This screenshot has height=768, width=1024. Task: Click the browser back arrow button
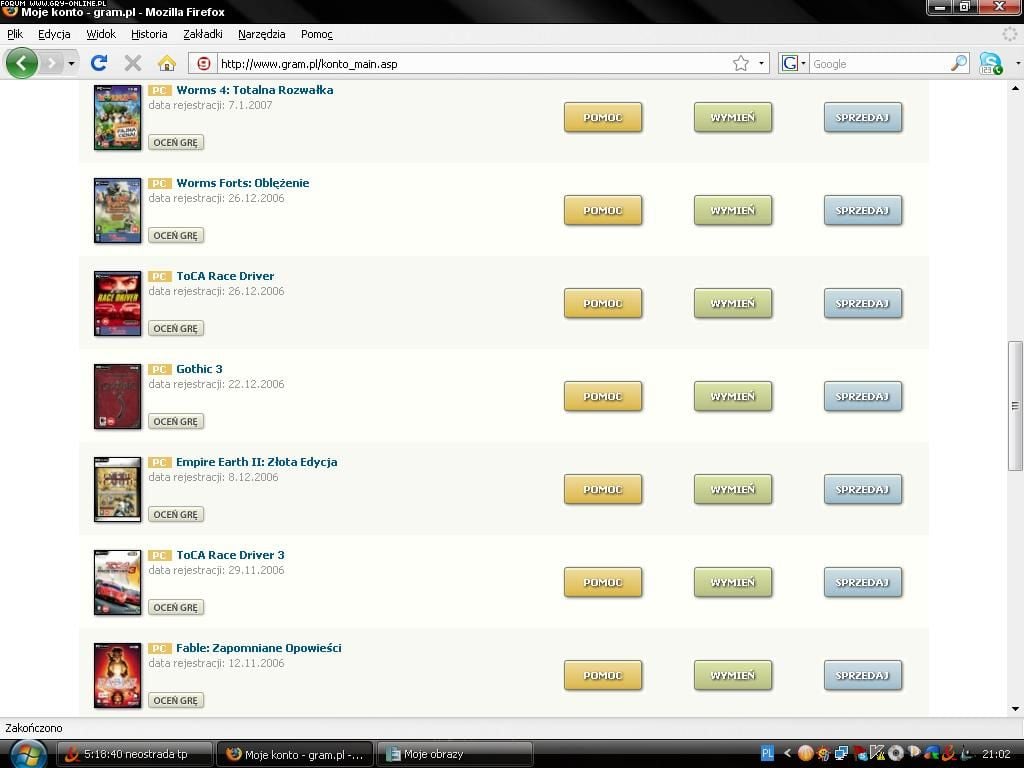click(21, 63)
